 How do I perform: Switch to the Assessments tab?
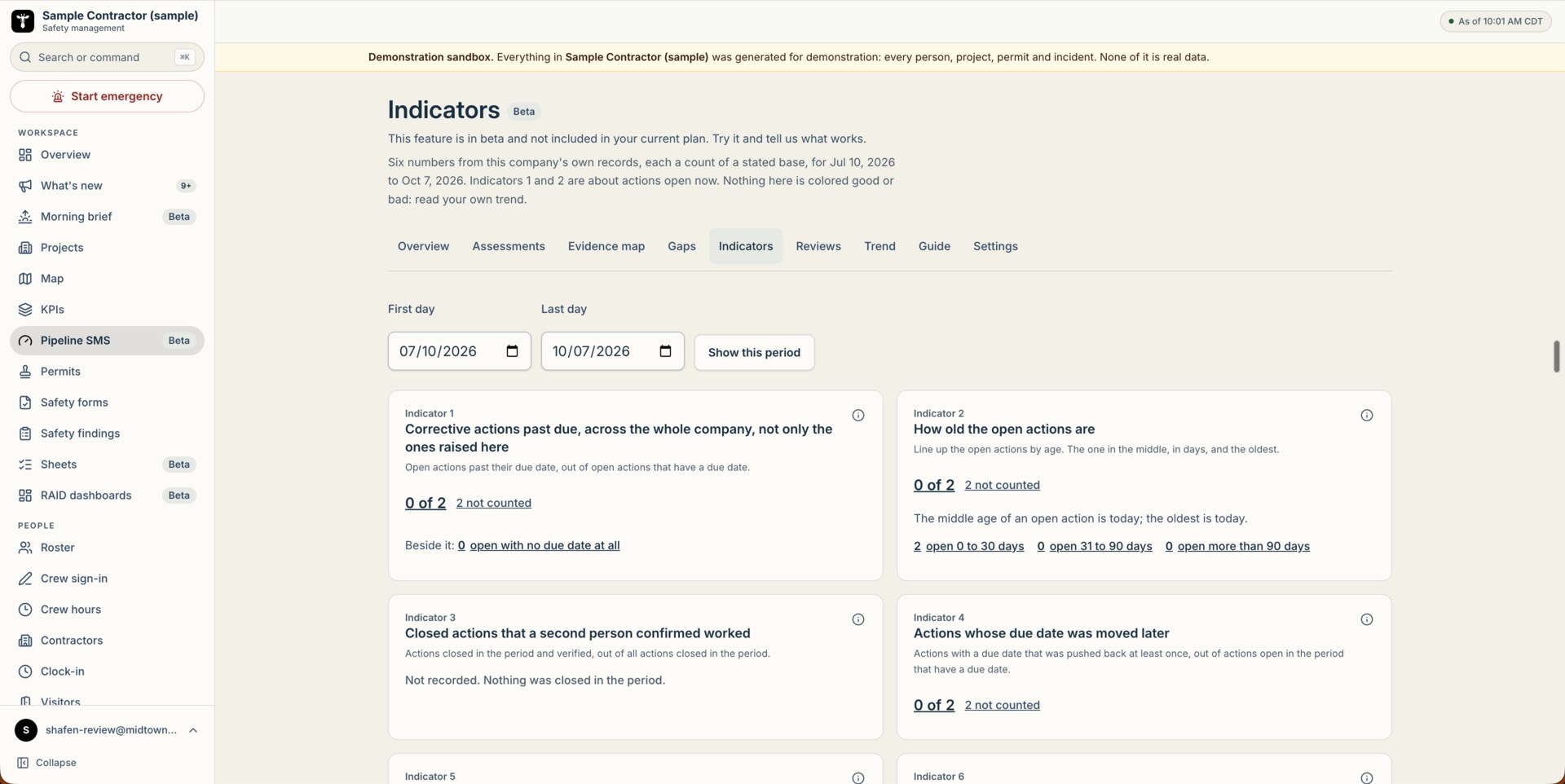(x=509, y=246)
